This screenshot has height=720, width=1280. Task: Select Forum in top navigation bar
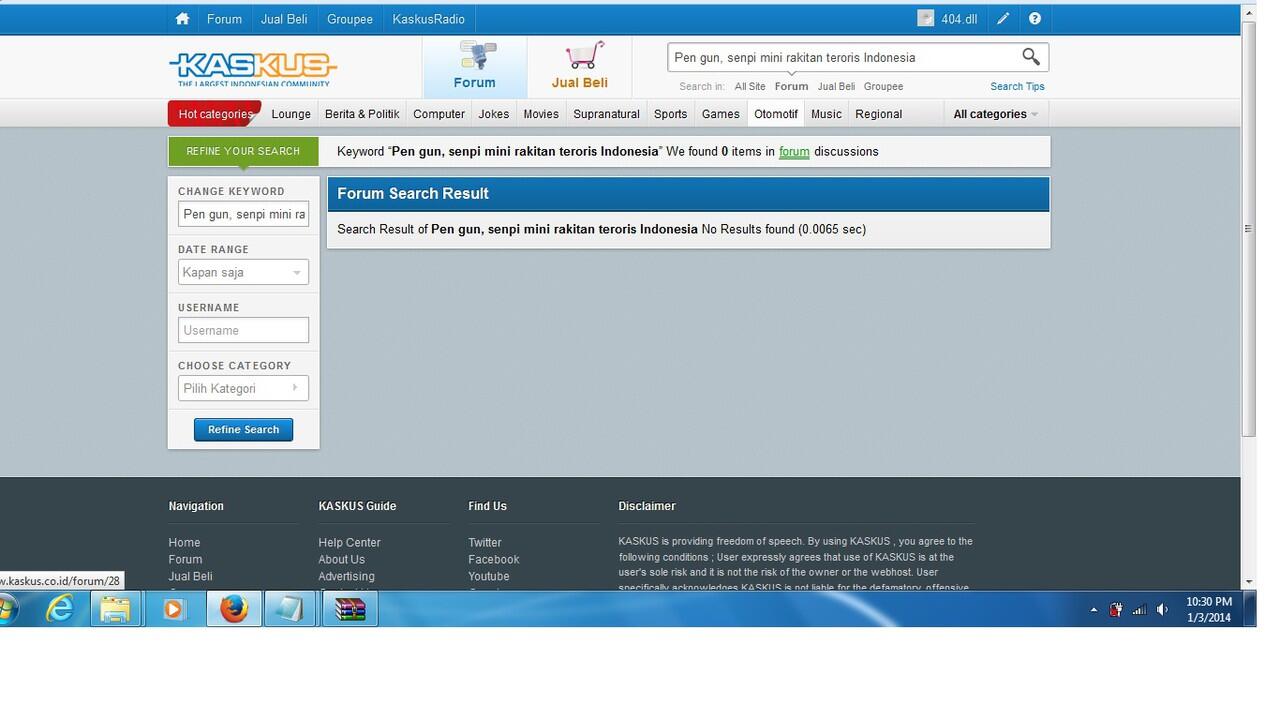(x=224, y=19)
